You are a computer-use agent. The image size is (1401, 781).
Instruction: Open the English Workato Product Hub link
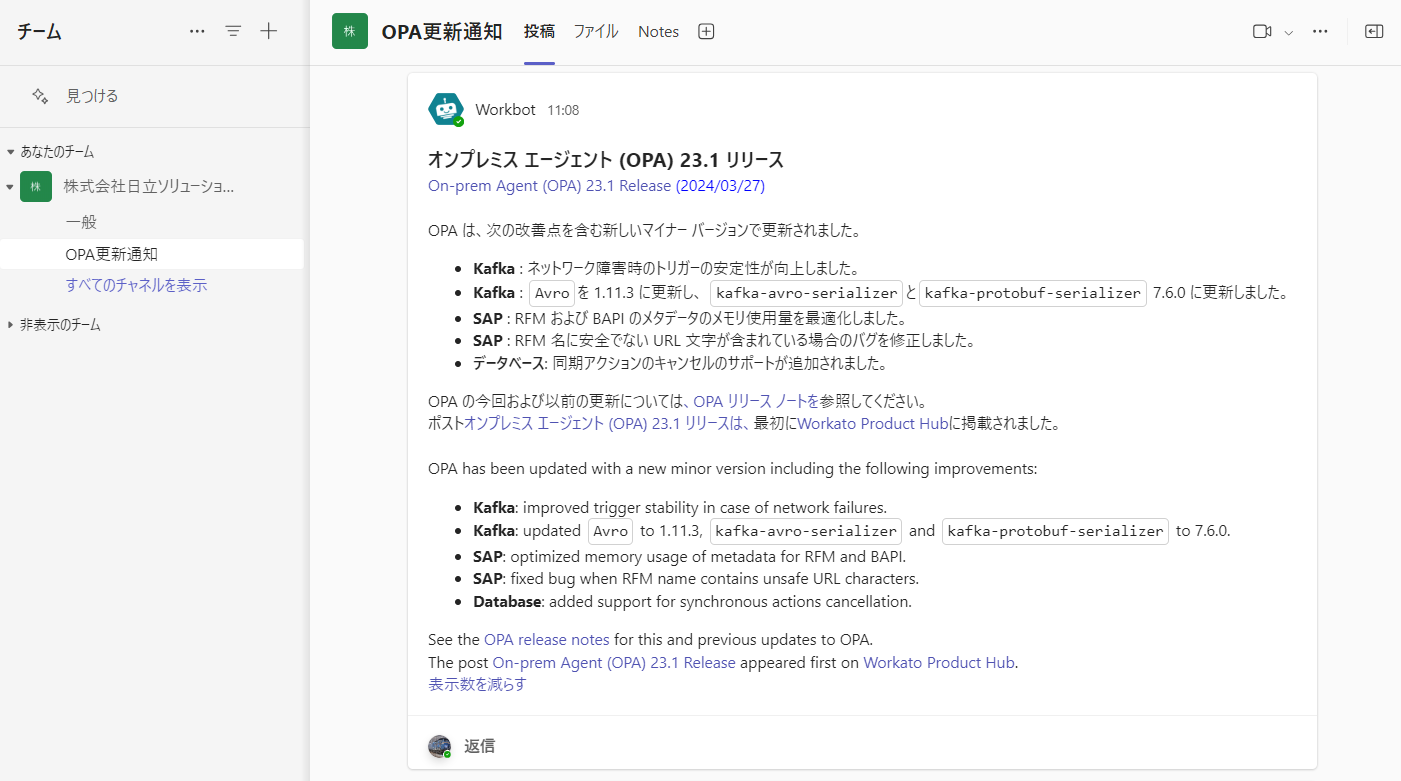point(939,662)
